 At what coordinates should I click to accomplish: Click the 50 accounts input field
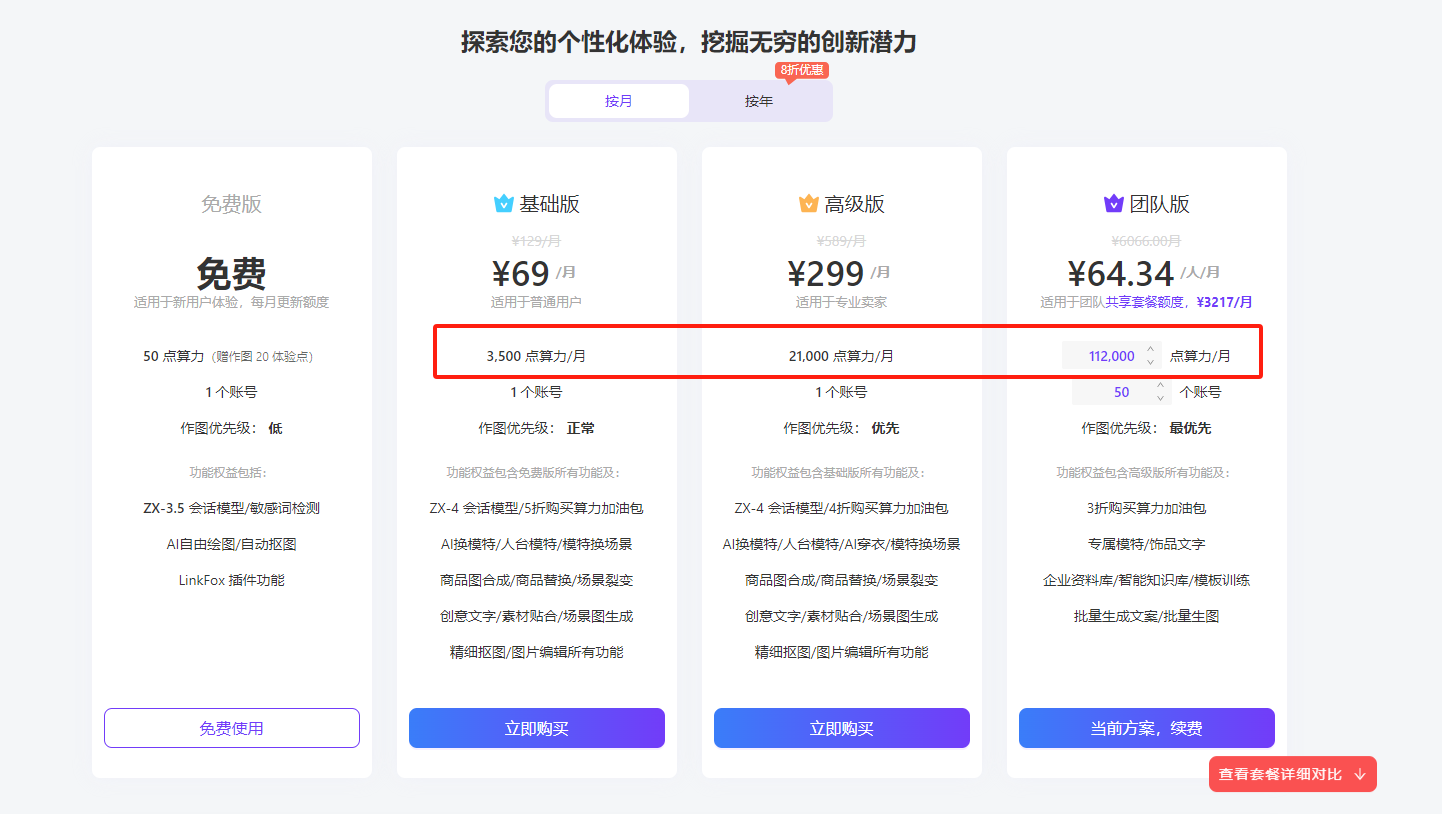[1120, 391]
